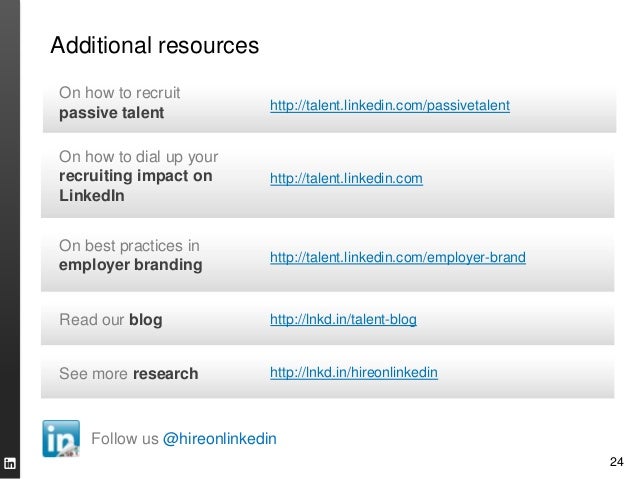Click the See more research text
The image size is (638, 479).
pyautogui.click(x=129, y=374)
